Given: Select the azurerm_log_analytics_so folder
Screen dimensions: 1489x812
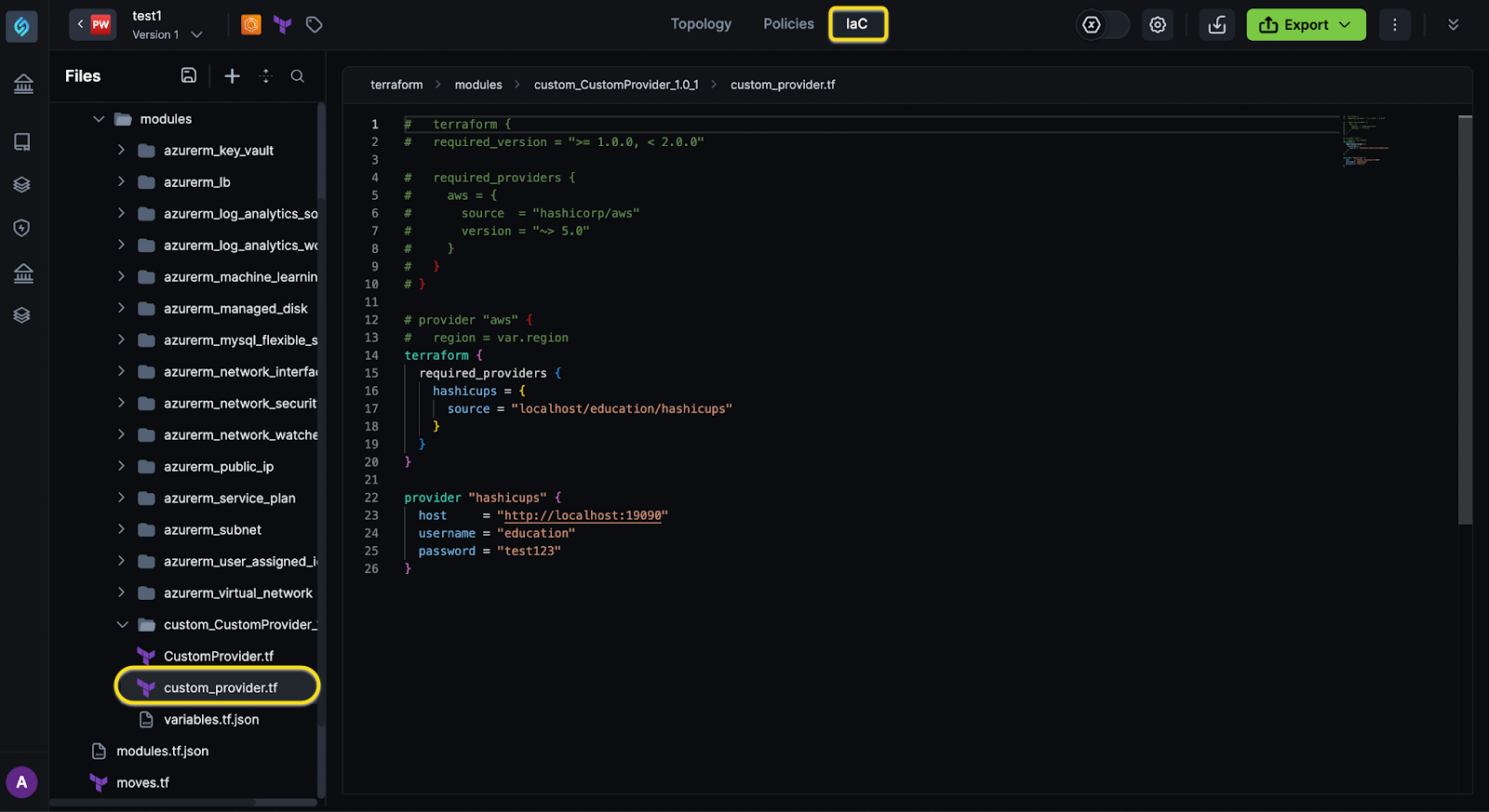Looking at the screenshot, I should pos(240,214).
